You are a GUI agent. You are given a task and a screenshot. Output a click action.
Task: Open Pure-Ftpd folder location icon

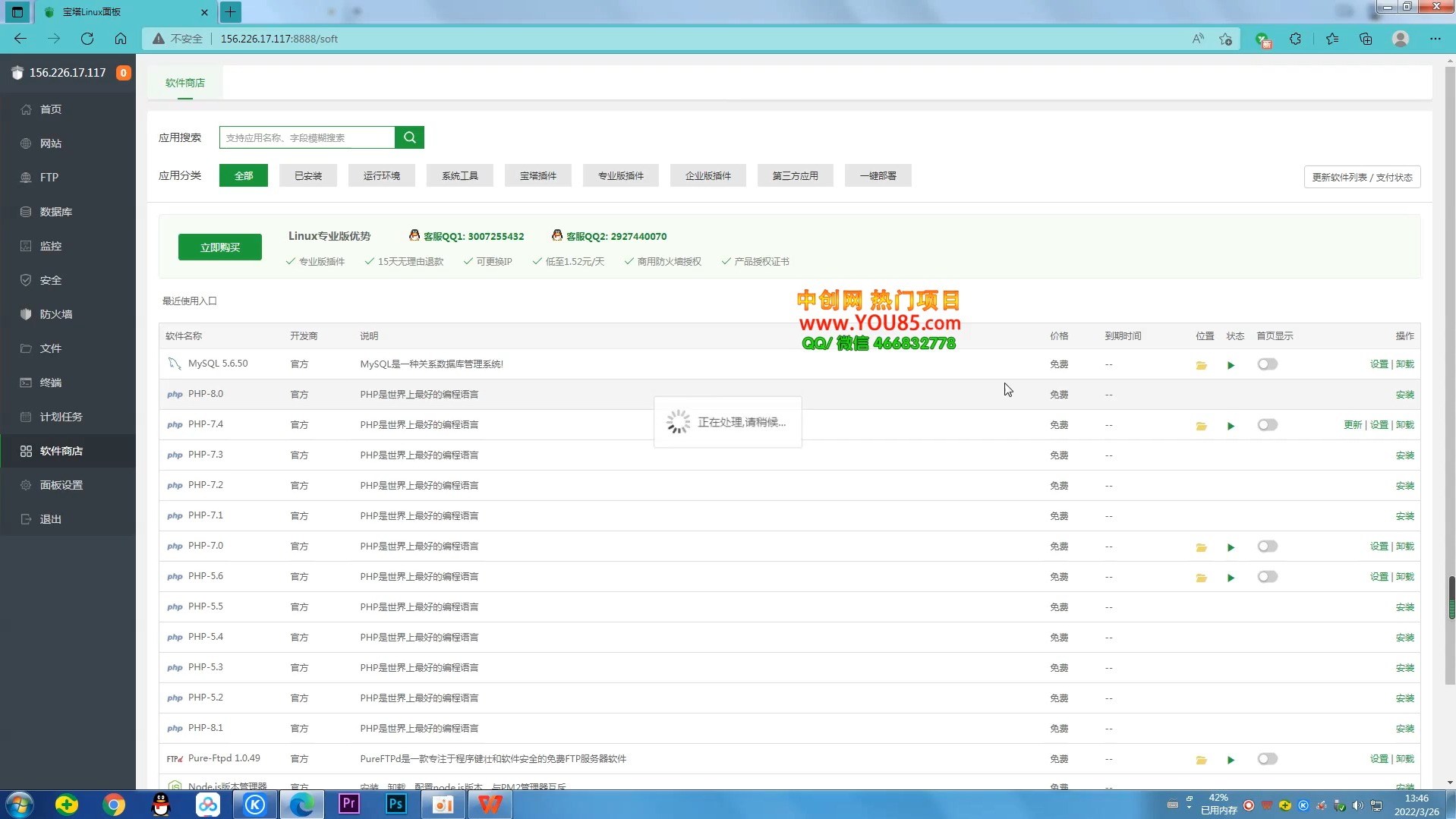click(x=1201, y=760)
